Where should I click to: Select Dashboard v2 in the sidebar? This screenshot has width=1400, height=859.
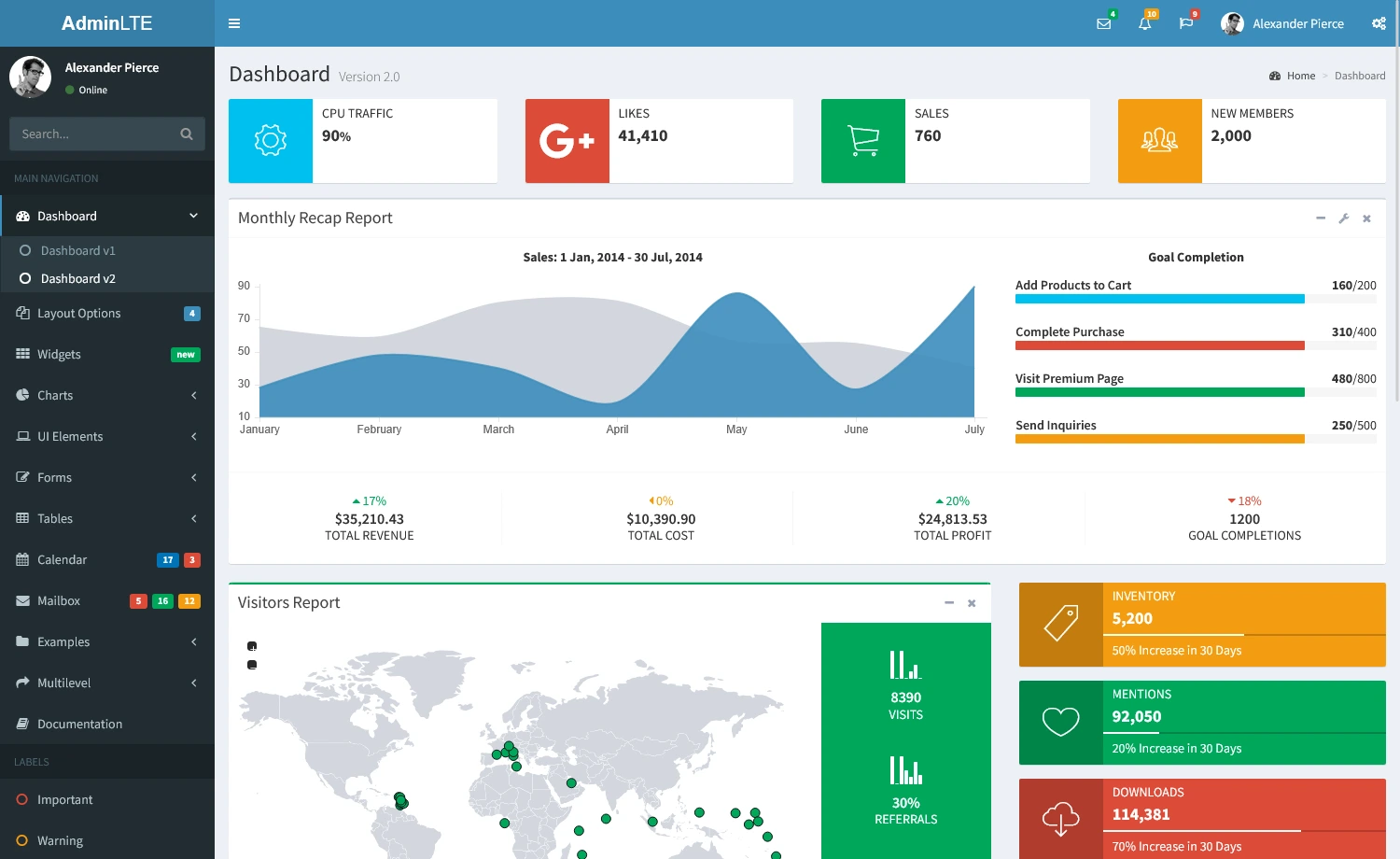click(x=78, y=278)
